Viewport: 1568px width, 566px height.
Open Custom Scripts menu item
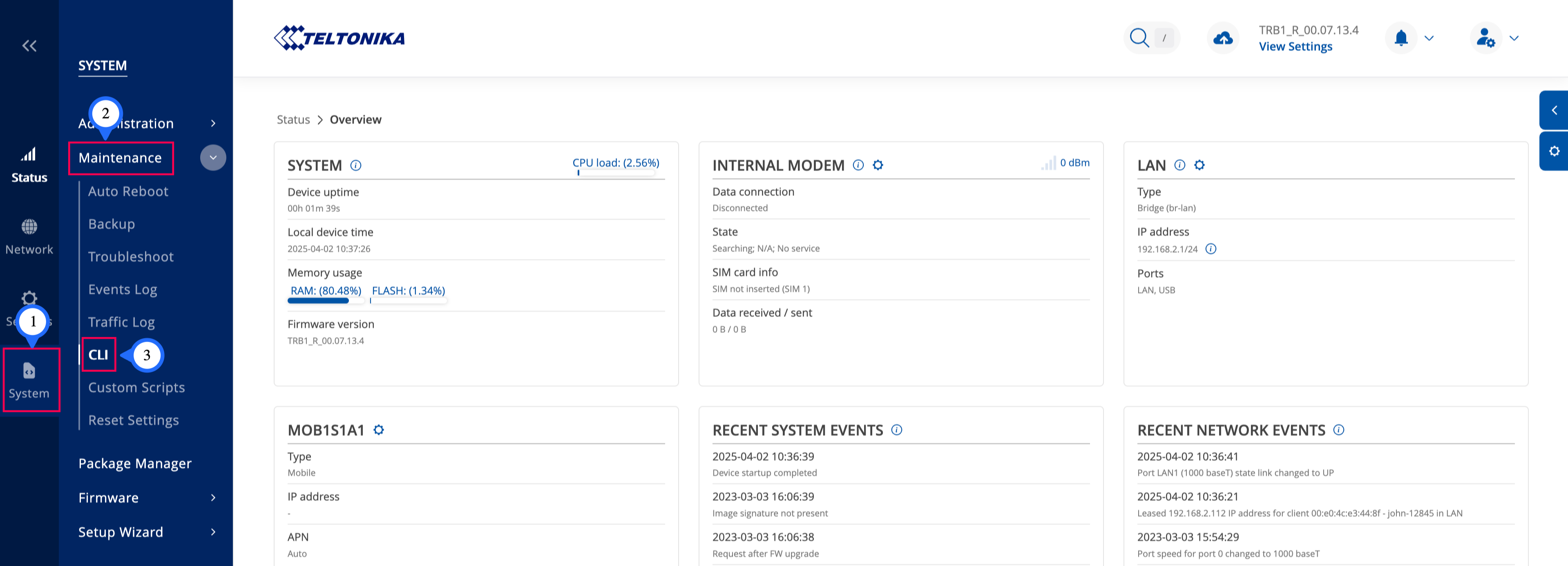click(136, 388)
